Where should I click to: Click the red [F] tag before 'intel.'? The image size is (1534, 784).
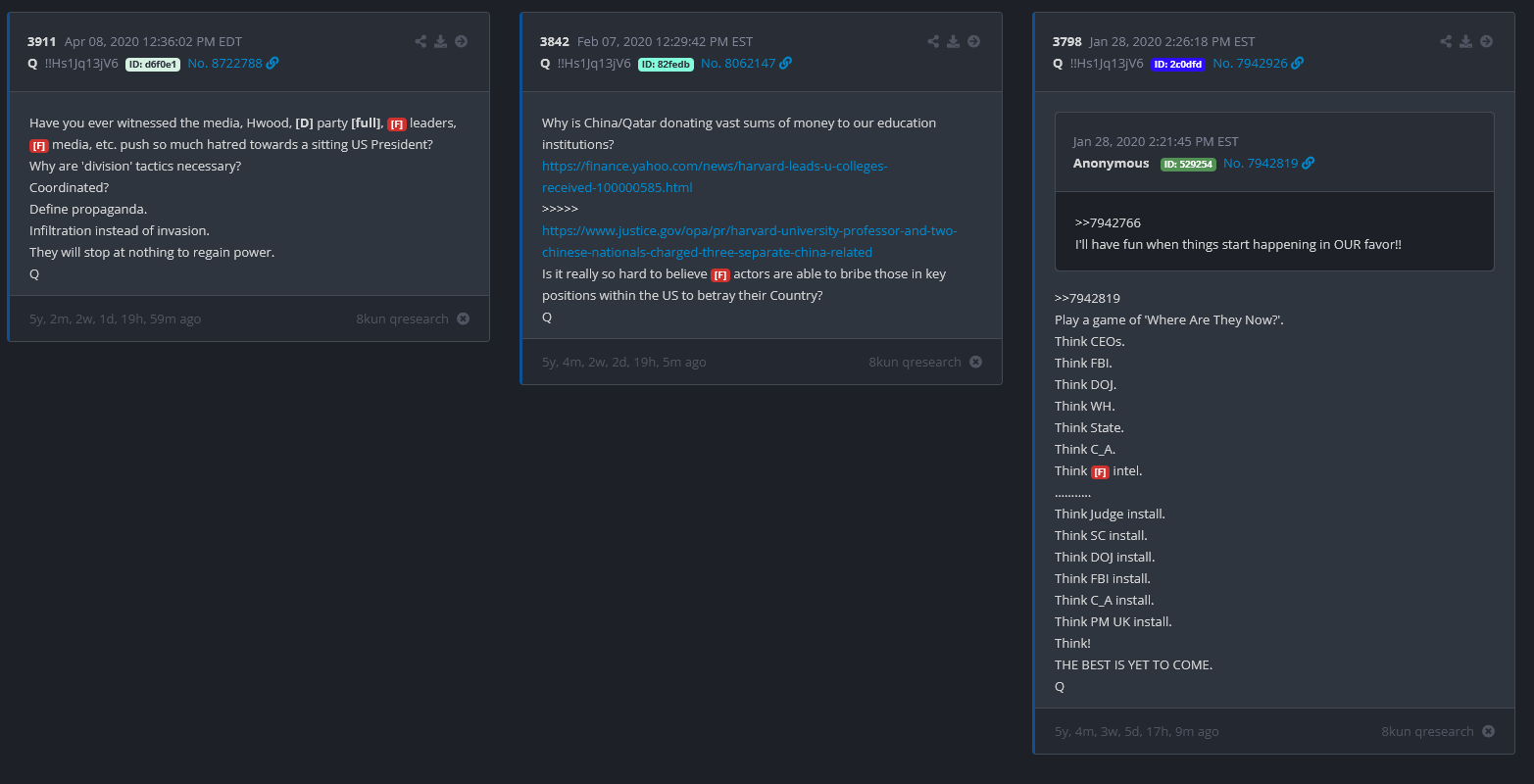point(1101,471)
